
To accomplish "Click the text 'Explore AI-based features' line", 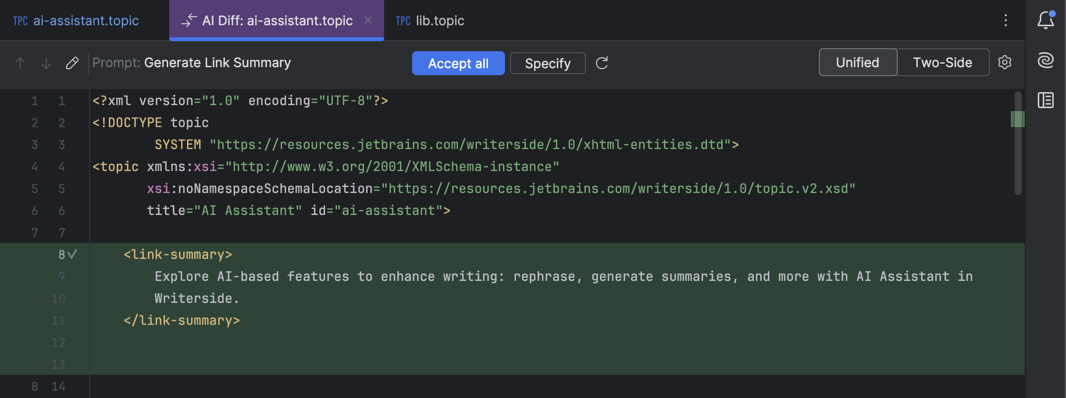I will pos(564,276).
